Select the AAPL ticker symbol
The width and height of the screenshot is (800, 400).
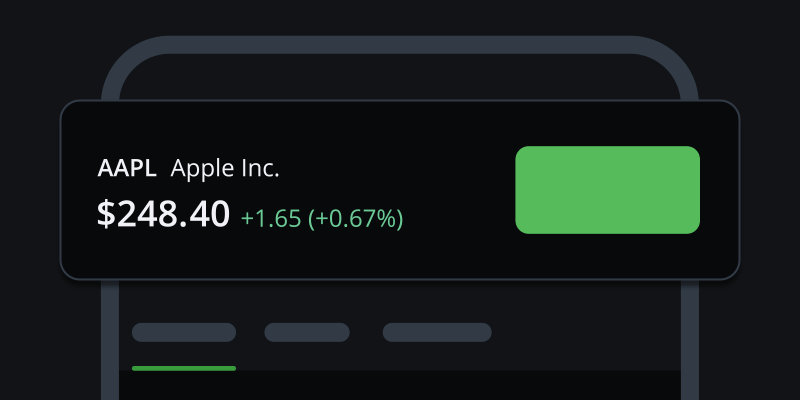pos(127,168)
